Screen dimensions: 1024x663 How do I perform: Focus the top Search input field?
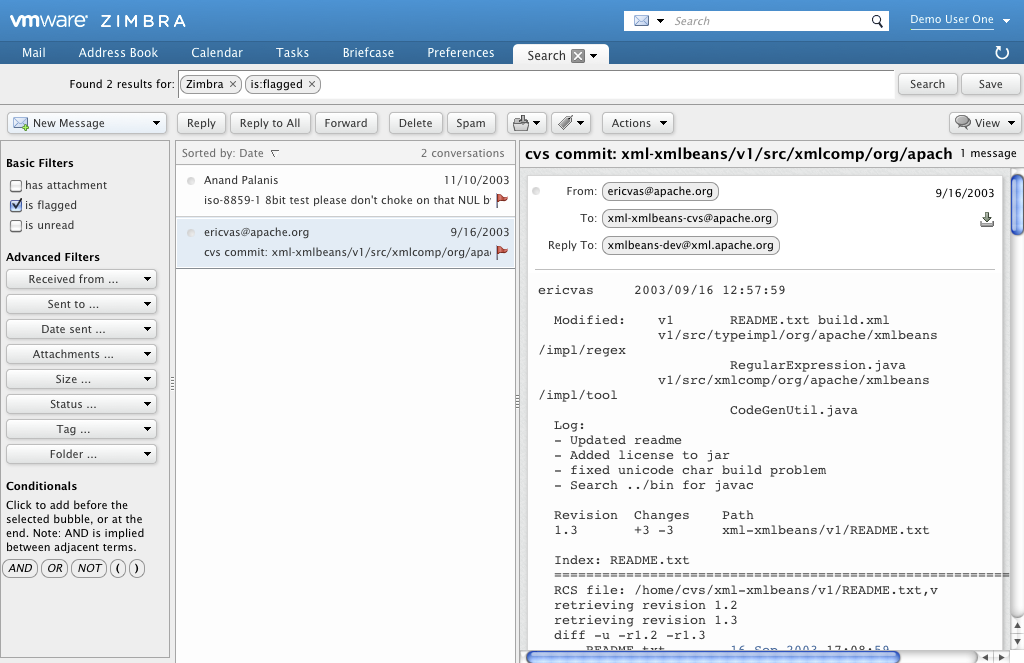pos(769,21)
